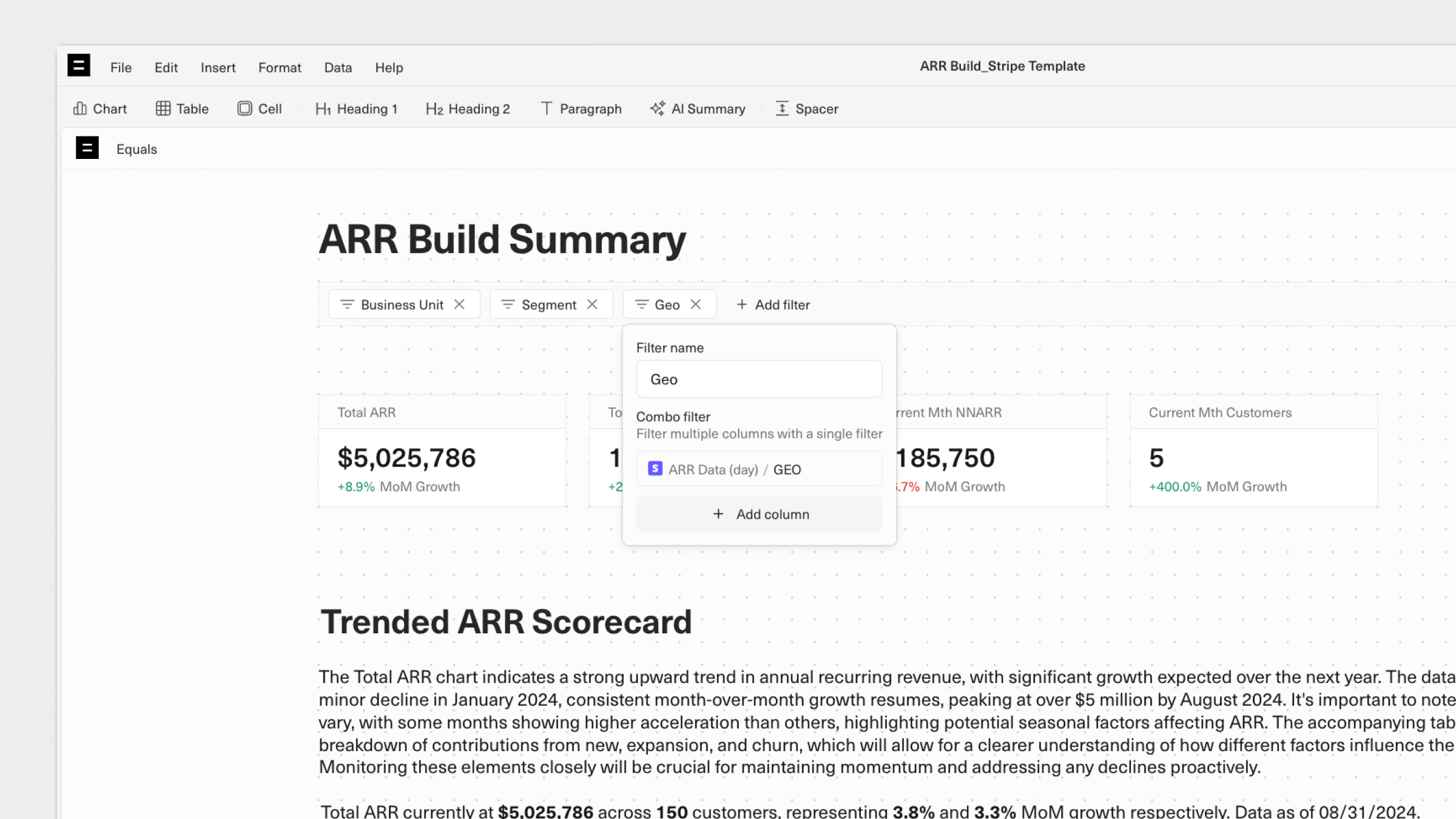The height and width of the screenshot is (819, 1456).
Task: Remove the Geo filter with X
Action: 696,305
